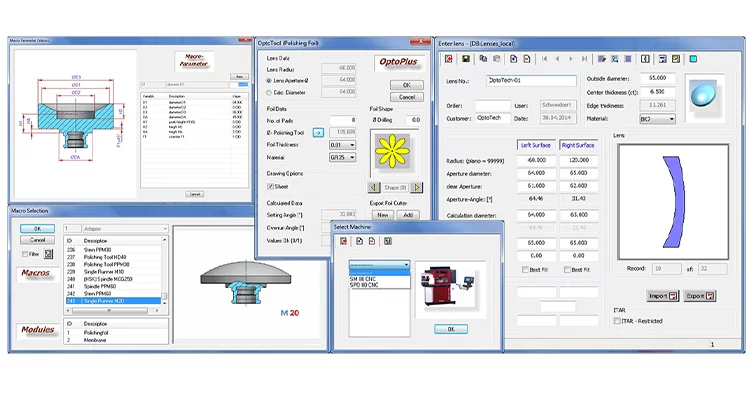
Task: Tick the Filter checkbox in Macro Selection
Action: click(x=25, y=254)
